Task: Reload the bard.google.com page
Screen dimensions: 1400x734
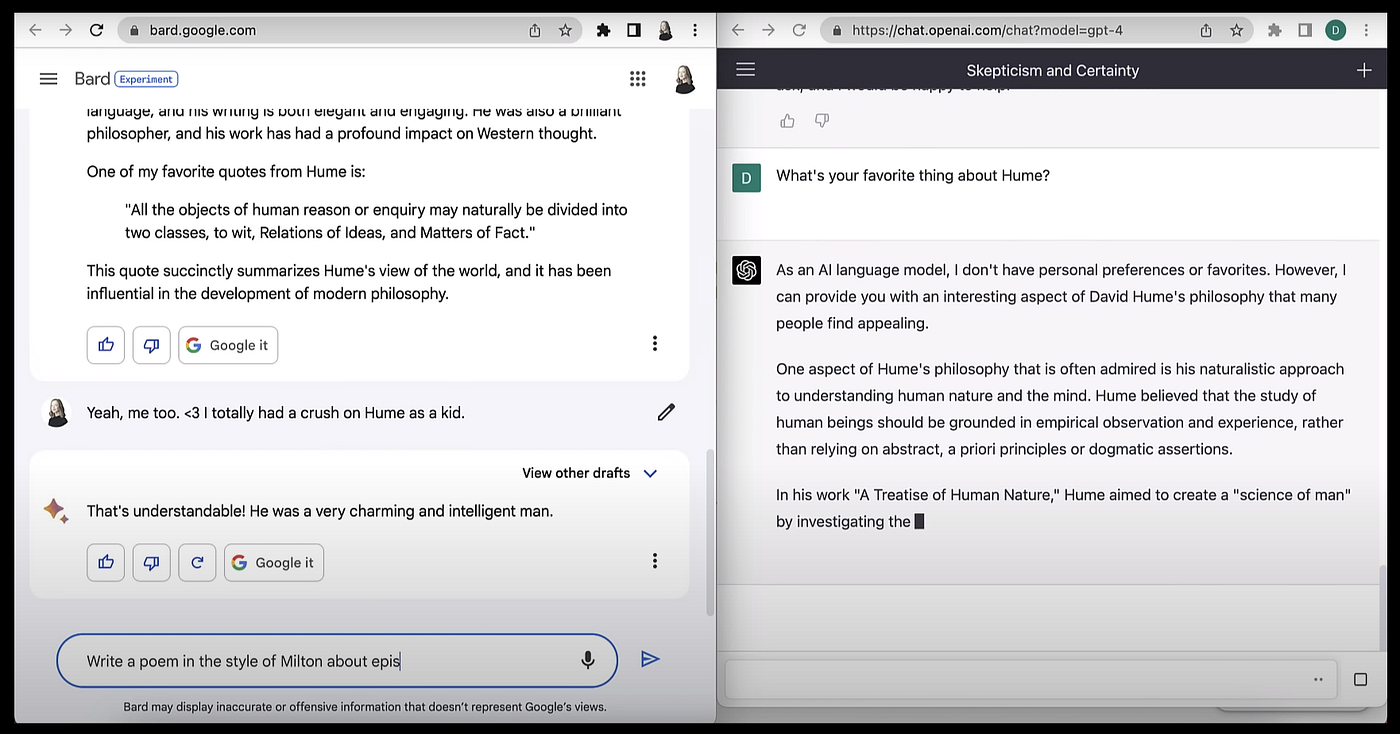Action: click(97, 30)
